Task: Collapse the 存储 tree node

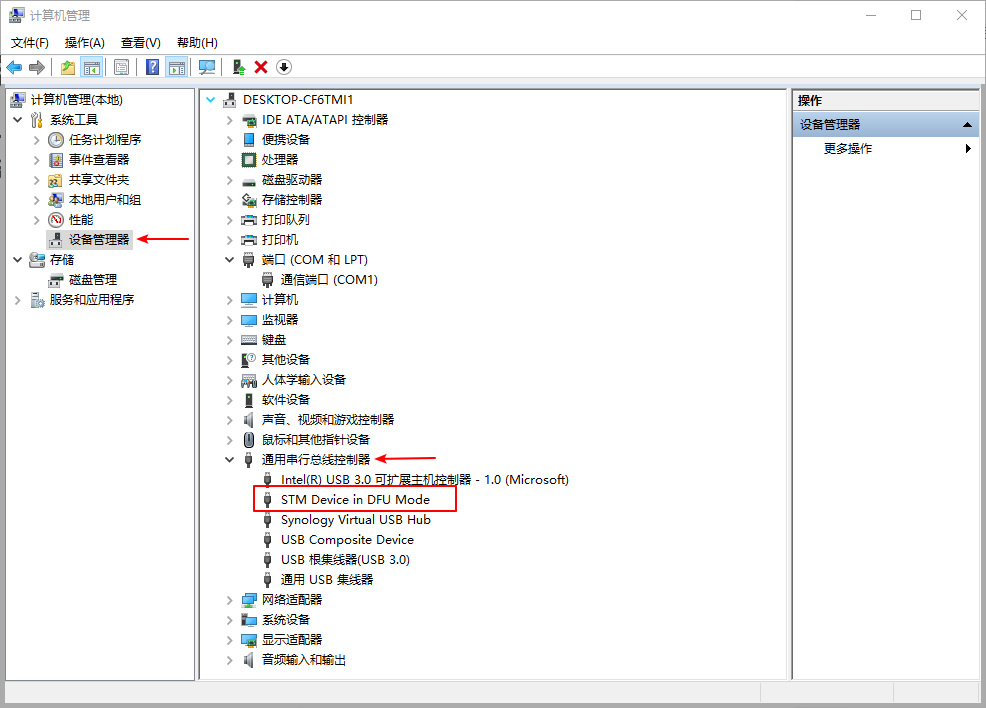Action: [x=18, y=260]
